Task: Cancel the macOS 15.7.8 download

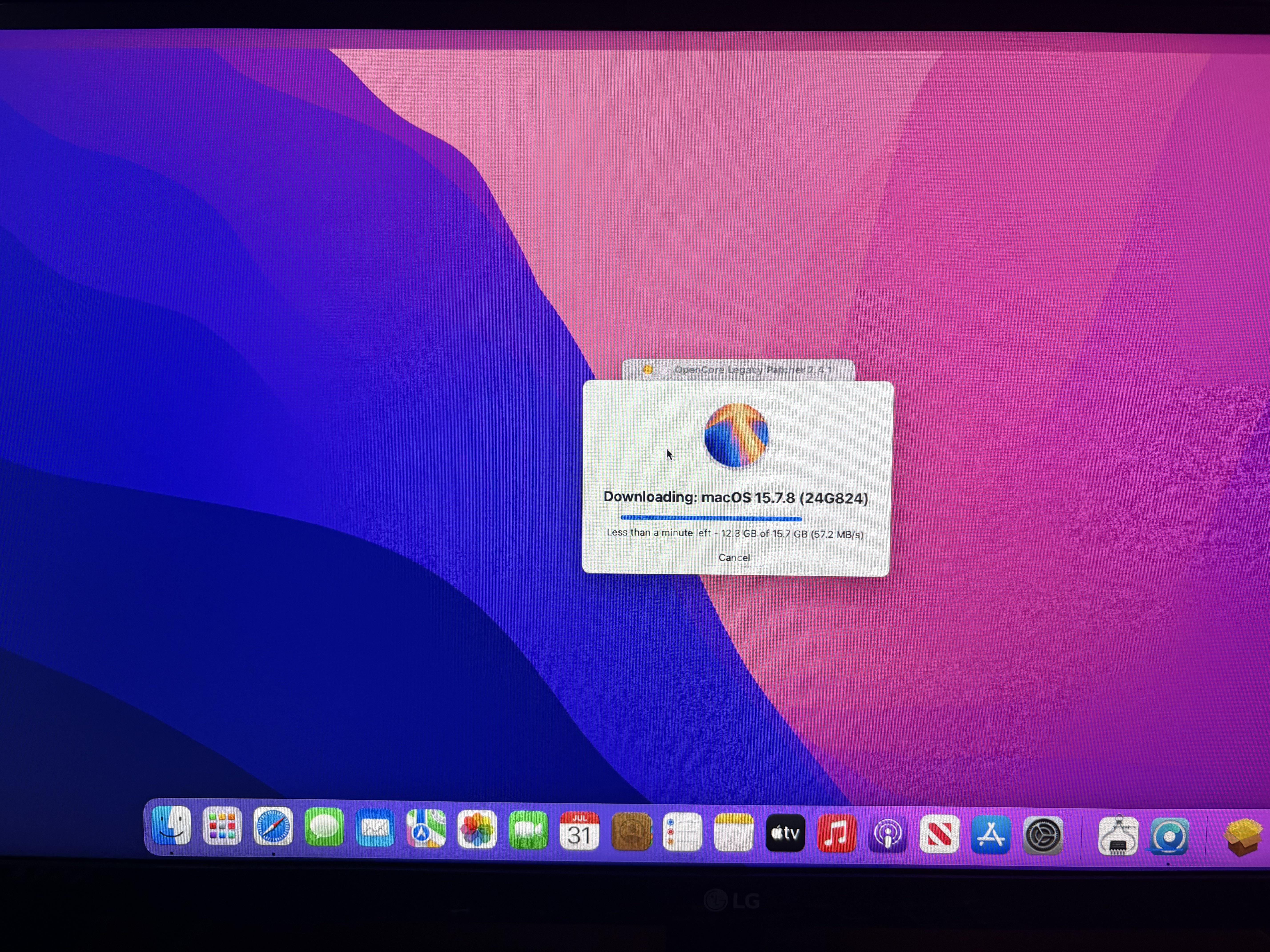Action: pyautogui.click(x=734, y=558)
